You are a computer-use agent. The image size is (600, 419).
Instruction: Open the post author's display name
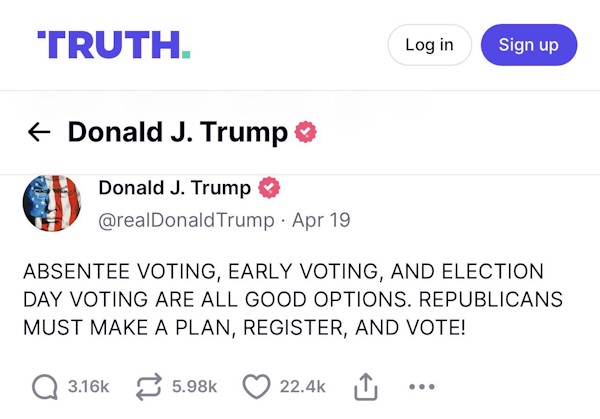(174, 188)
